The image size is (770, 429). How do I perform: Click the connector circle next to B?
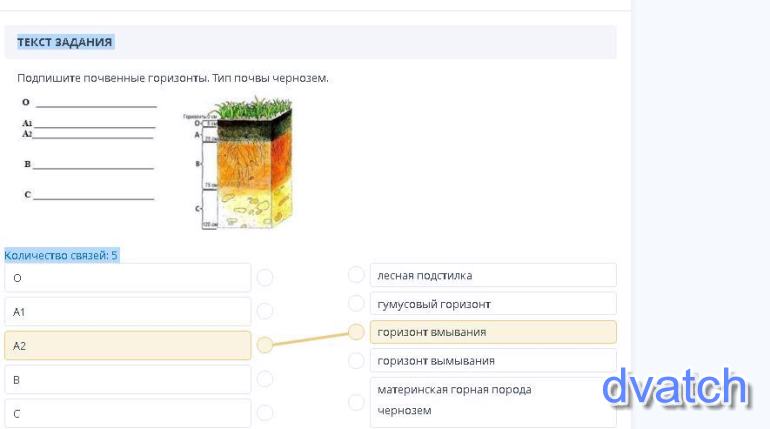coord(265,379)
